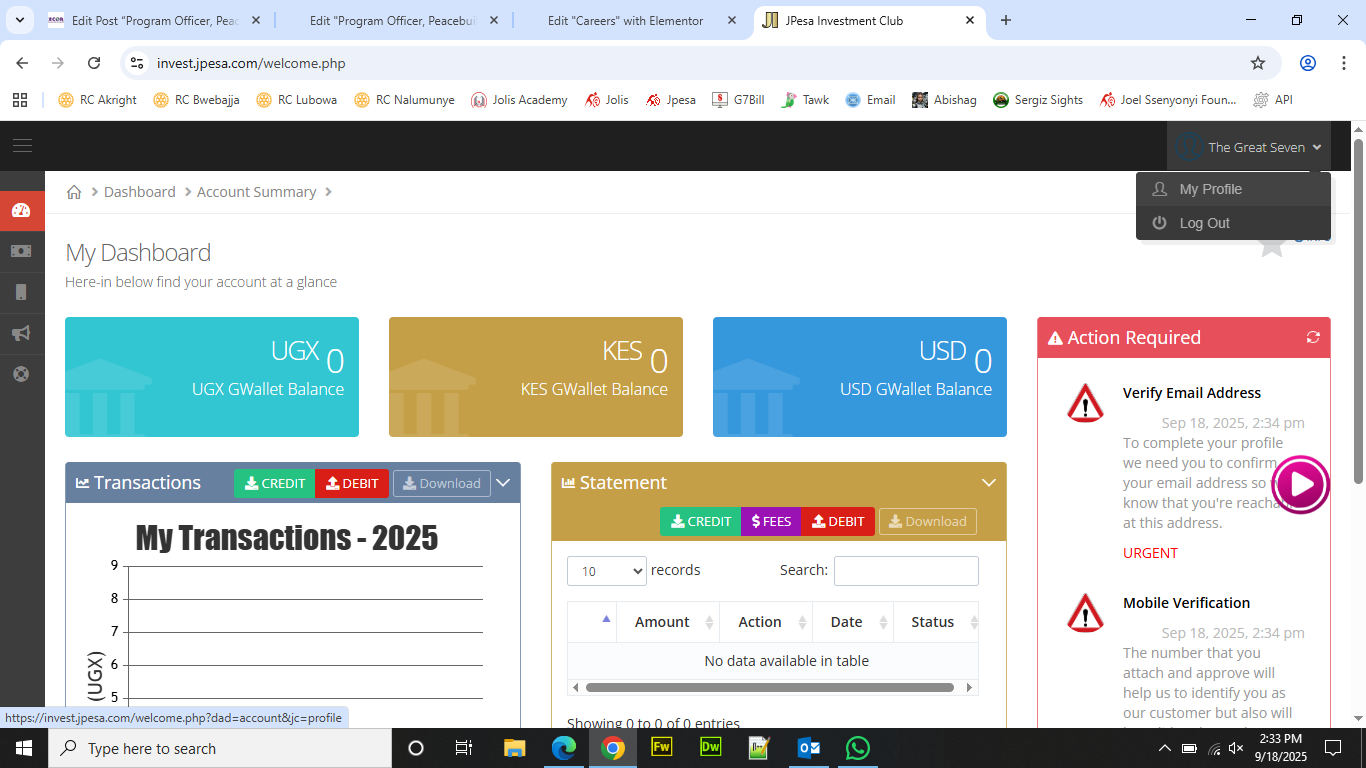Screen dimensions: 1366x768
Task: Open the money icon in the left sidebar
Action: 21,251
